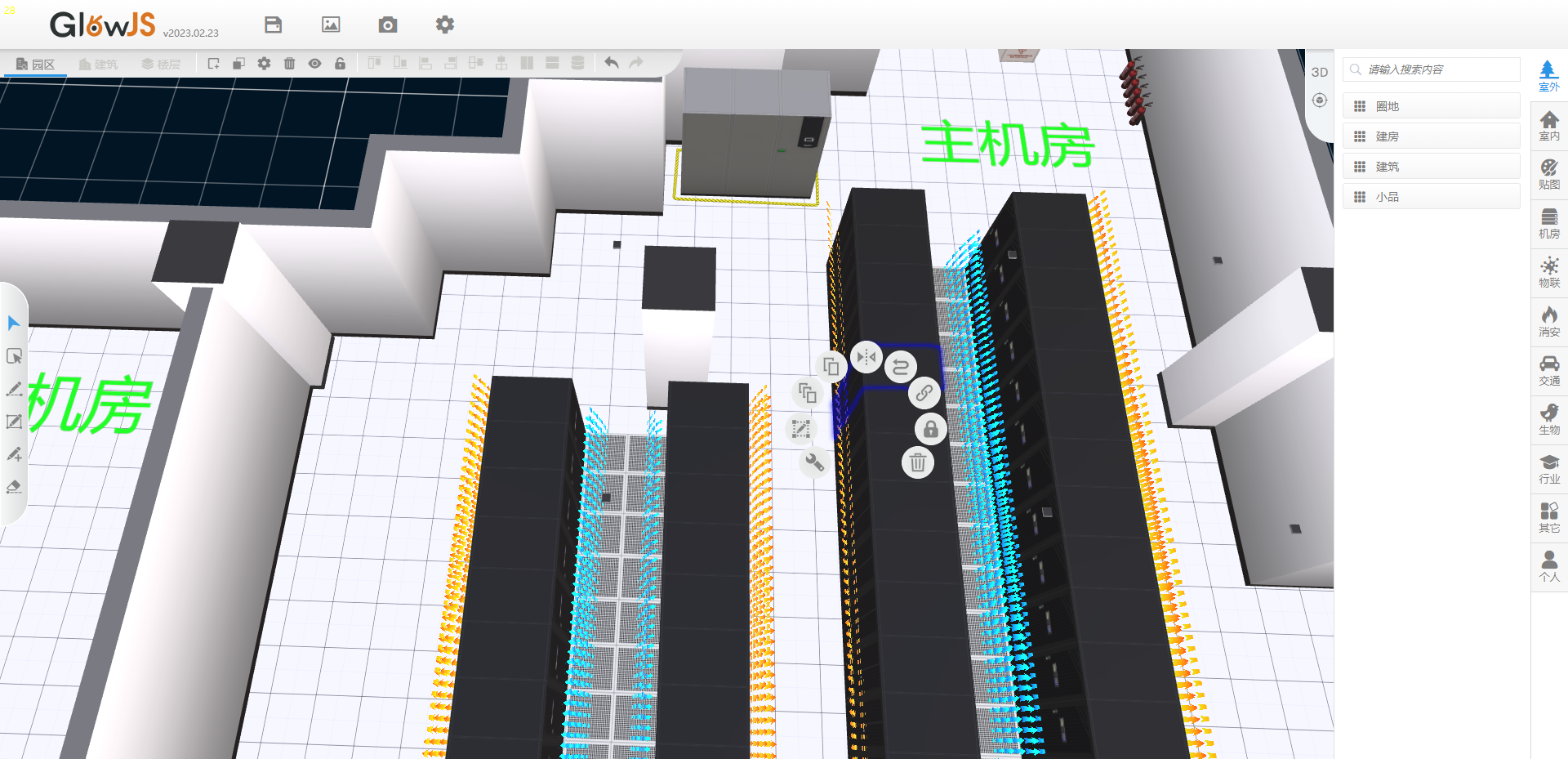This screenshot has width=1568, height=759.
Task: Click the wrench icon in radial menu
Action: coord(814,462)
